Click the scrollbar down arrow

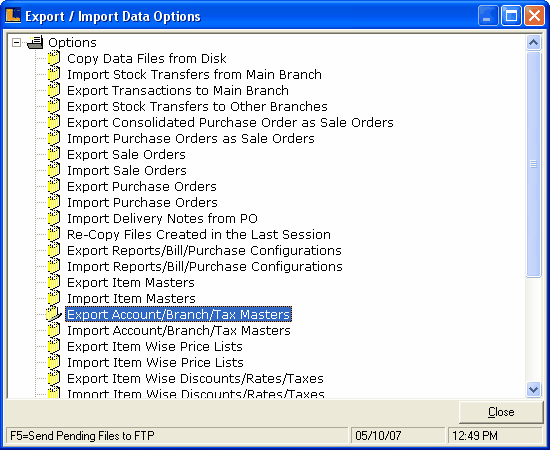[534, 389]
